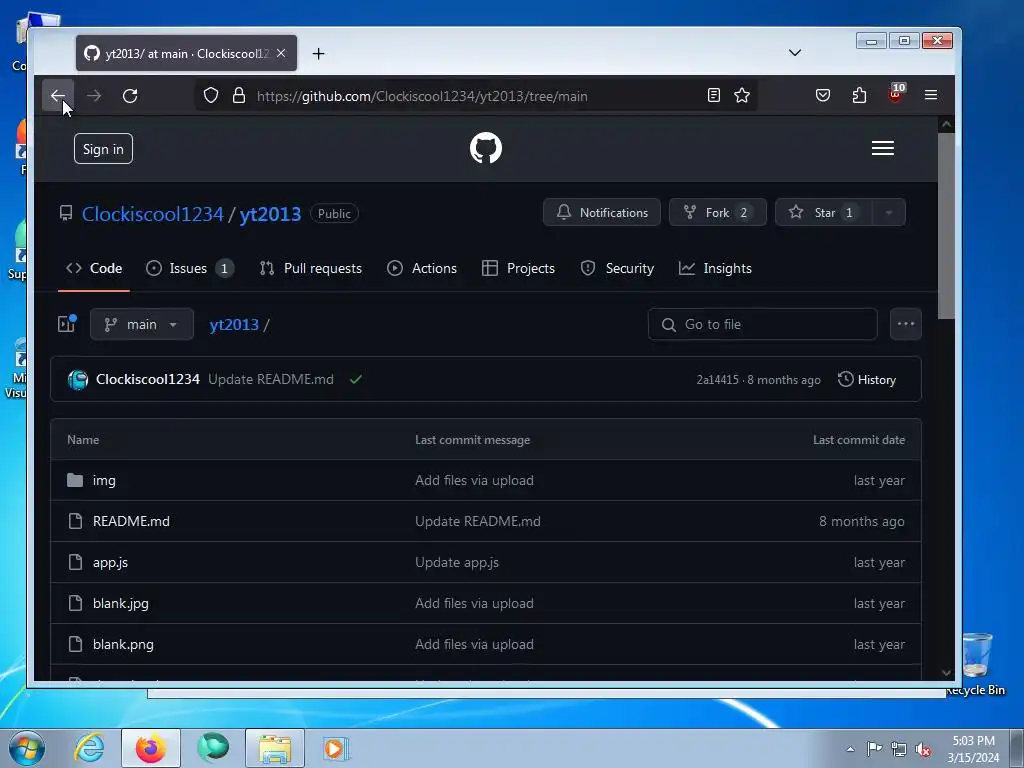This screenshot has height=768, width=1024.
Task: Open the blank.png file name
Action: click(x=123, y=645)
